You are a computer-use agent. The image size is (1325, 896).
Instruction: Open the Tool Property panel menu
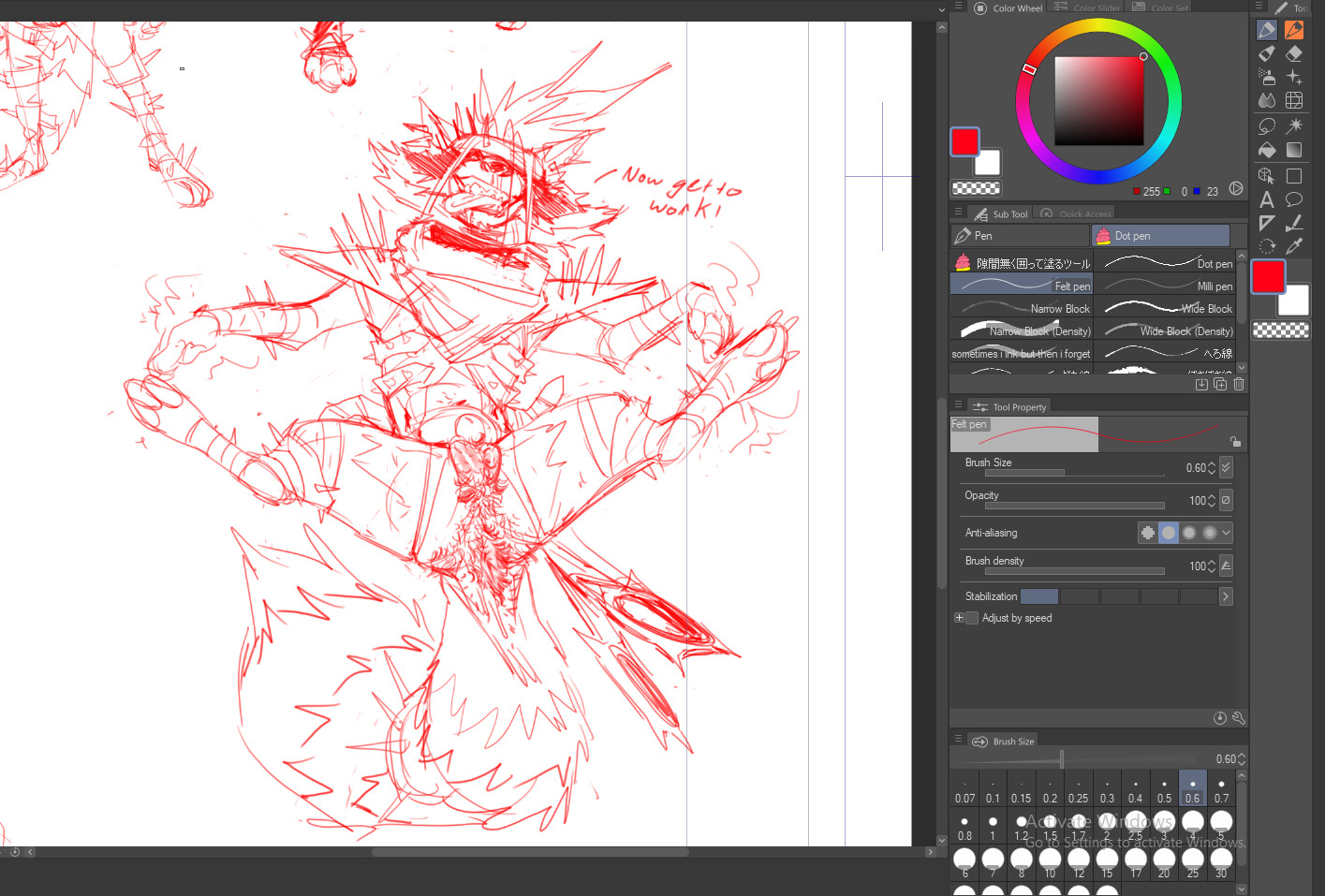(958, 404)
